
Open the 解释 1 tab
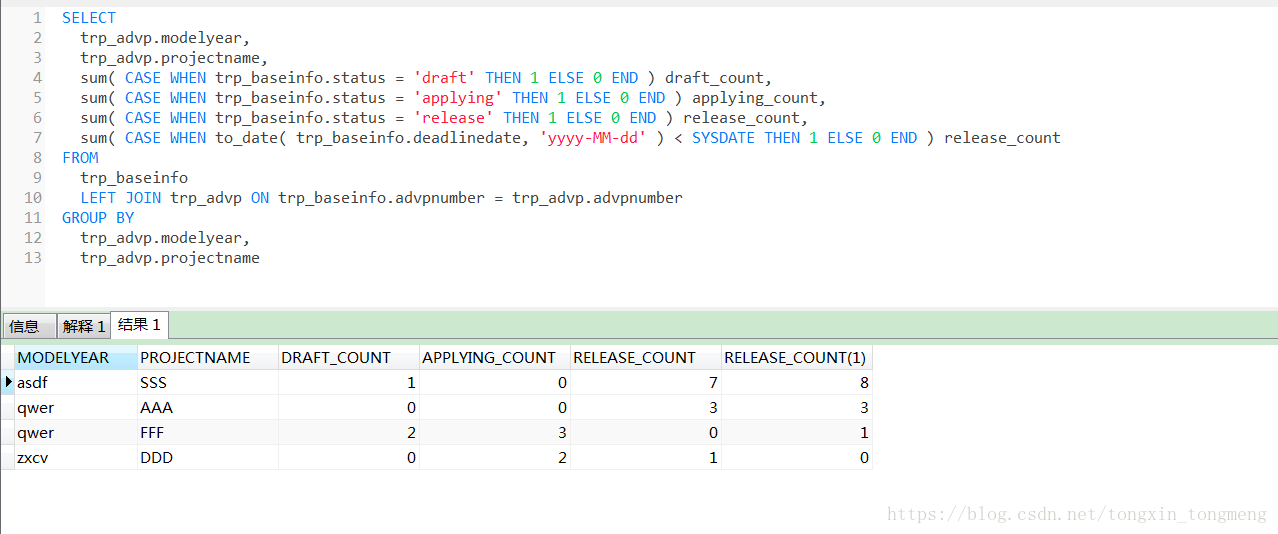coord(83,326)
